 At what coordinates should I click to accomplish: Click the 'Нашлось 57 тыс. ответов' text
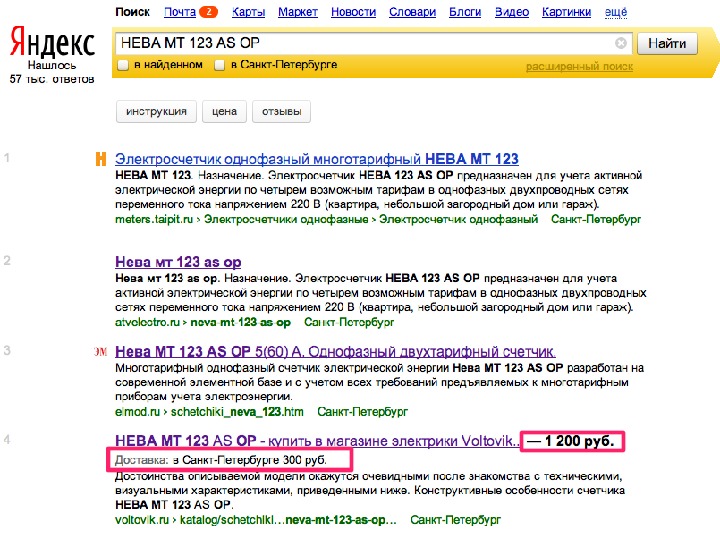coord(52,72)
